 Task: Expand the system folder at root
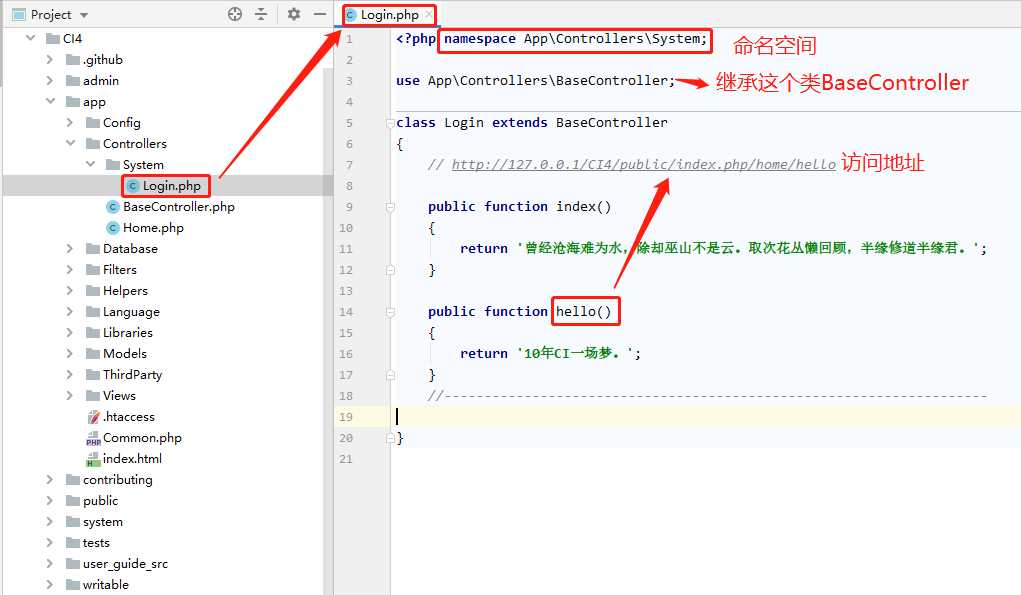click(50, 521)
